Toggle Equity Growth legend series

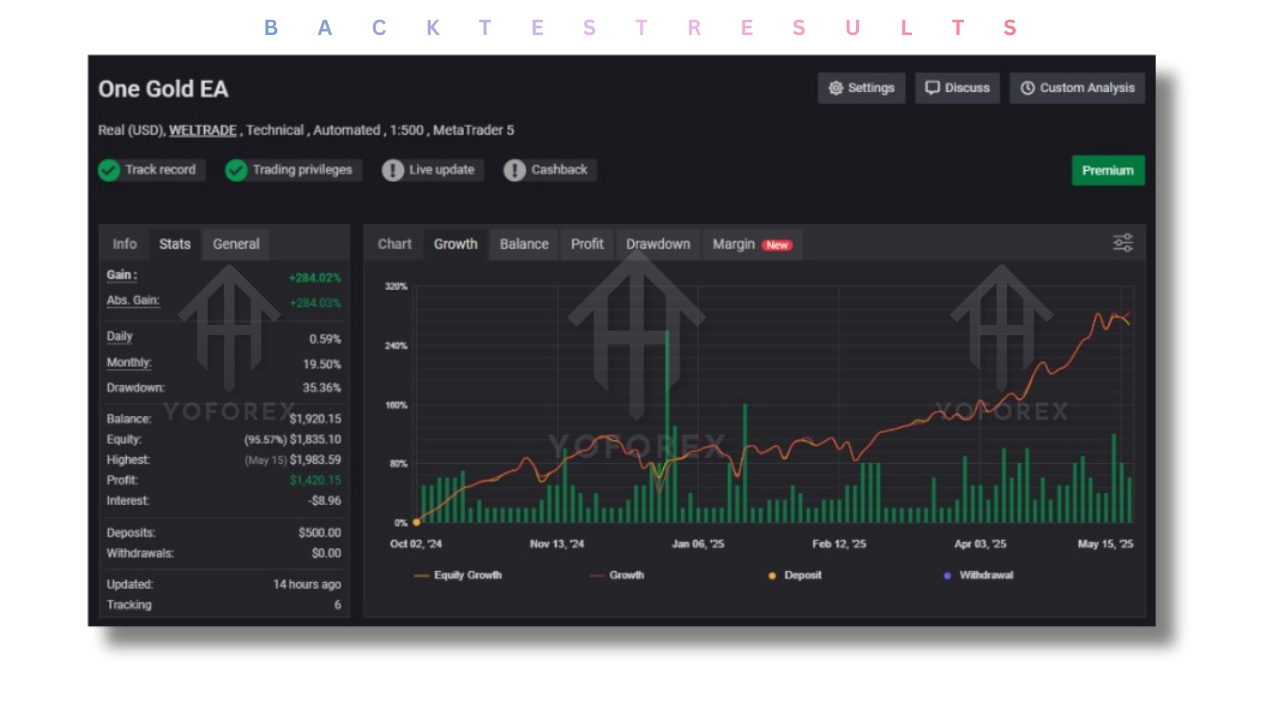tap(458, 575)
